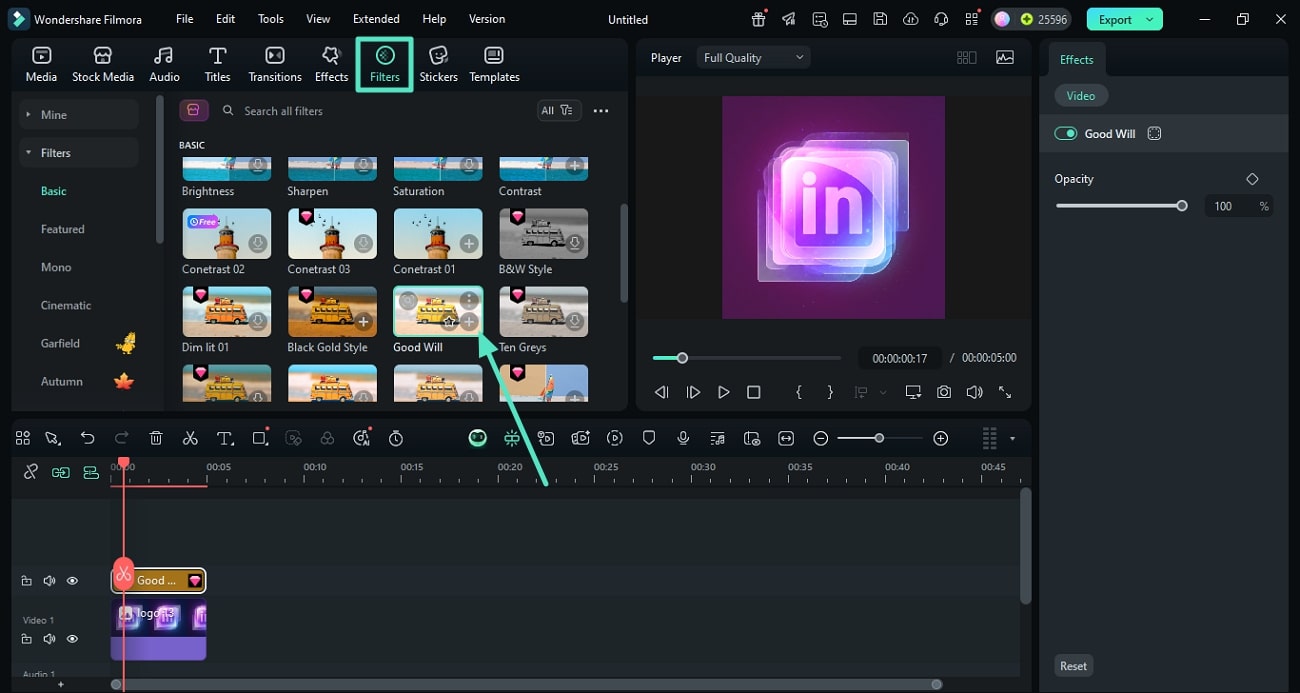
Task: Open the Templates tab
Action: [494, 64]
